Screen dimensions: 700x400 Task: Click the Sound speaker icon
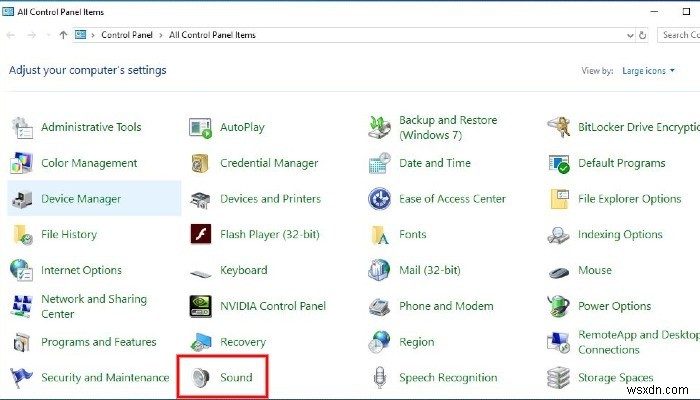tap(200, 378)
